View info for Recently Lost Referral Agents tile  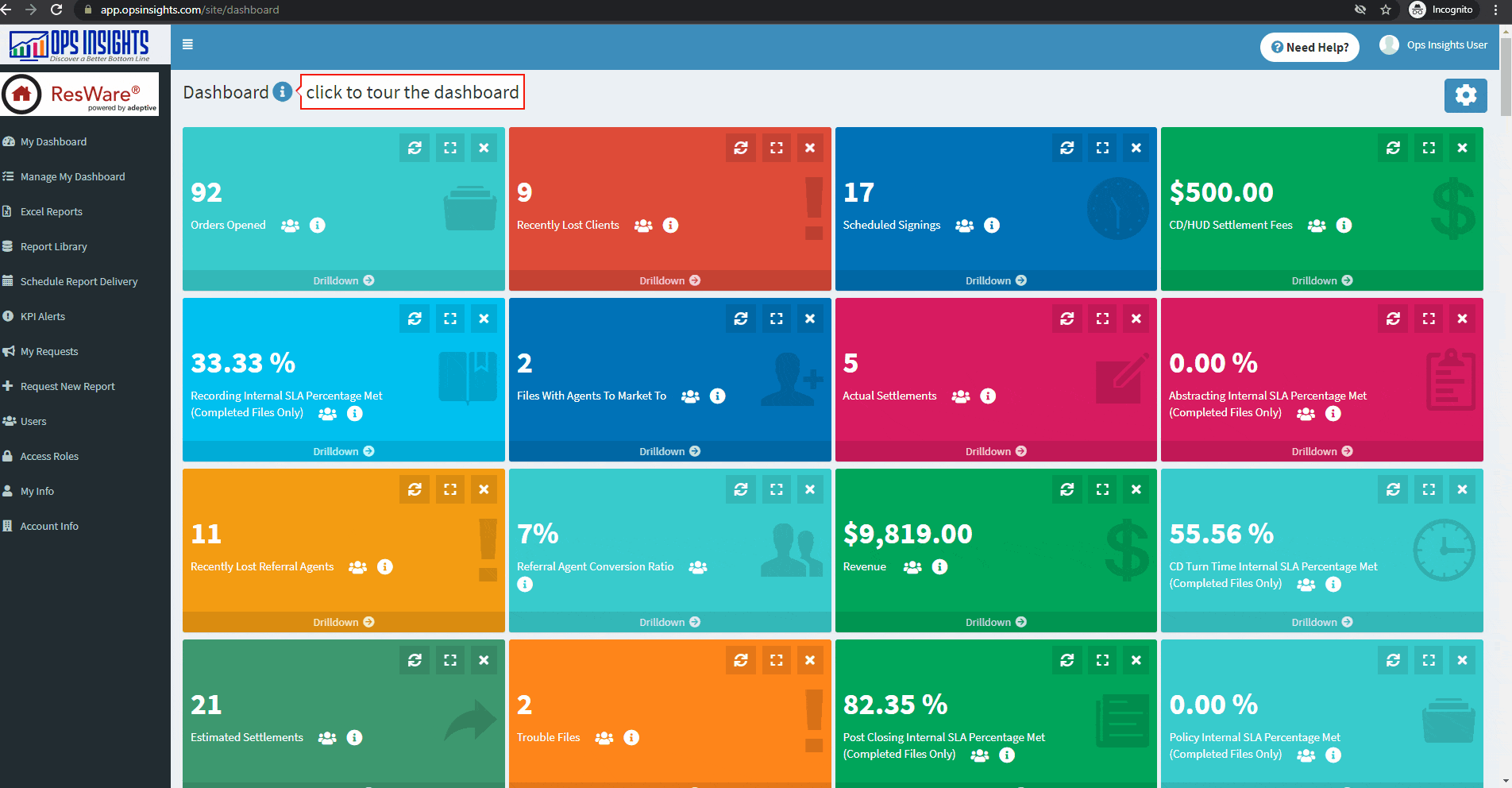point(385,566)
